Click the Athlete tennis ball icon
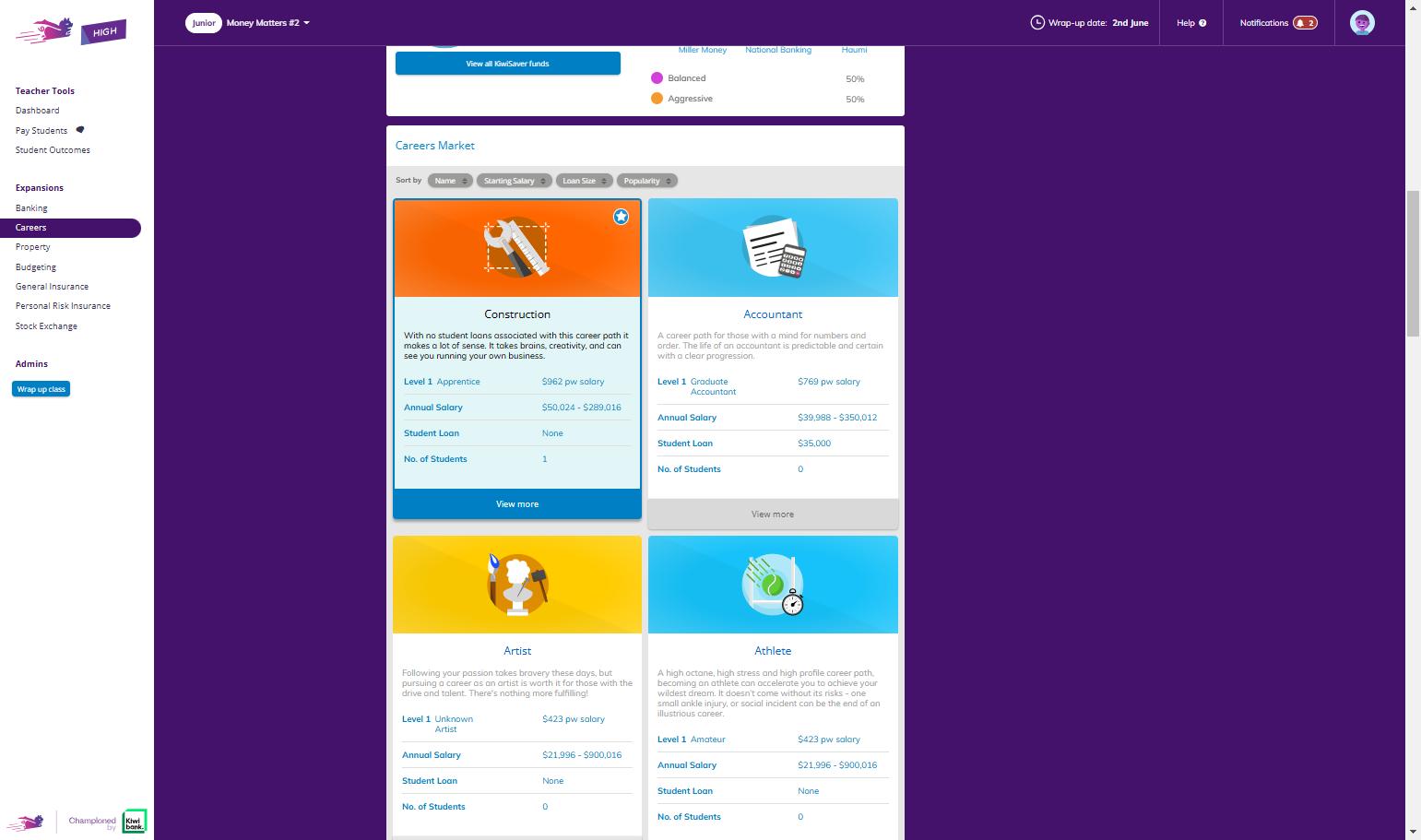 pyautogui.click(x=774, y=585)
